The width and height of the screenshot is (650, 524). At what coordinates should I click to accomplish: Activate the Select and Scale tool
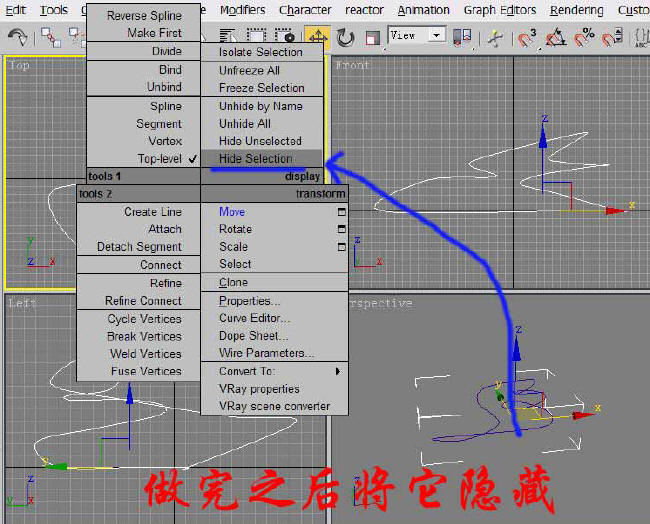pos(373,38)
